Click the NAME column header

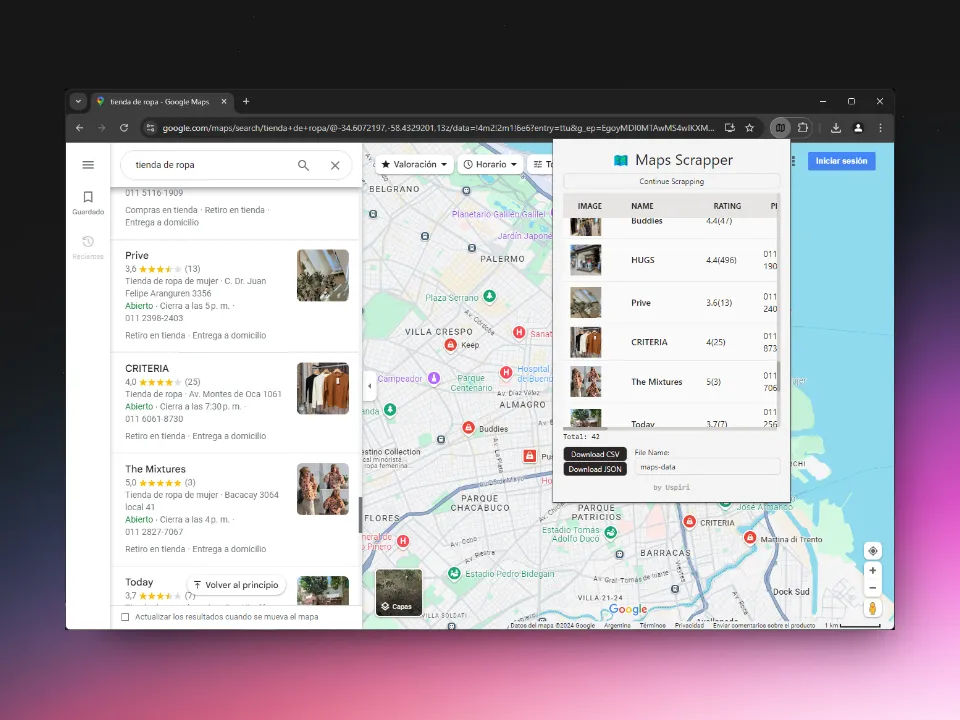coord(642,206)
